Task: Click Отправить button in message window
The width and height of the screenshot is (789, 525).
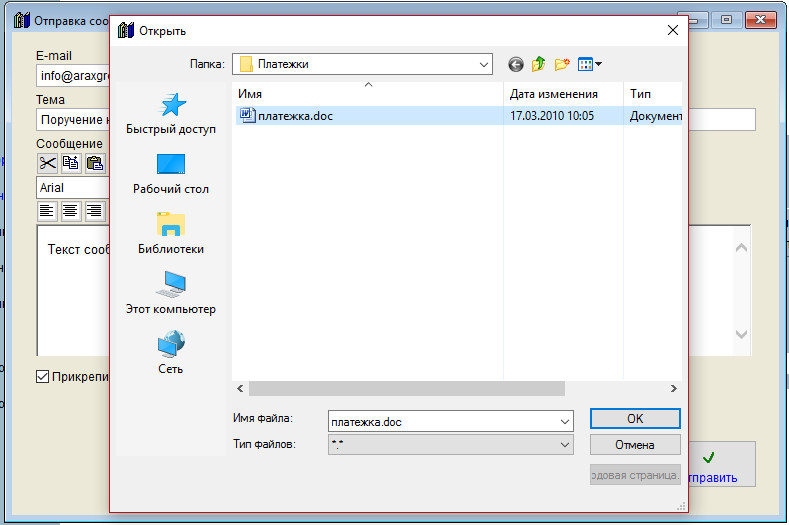Action: [x=722, y=465]
